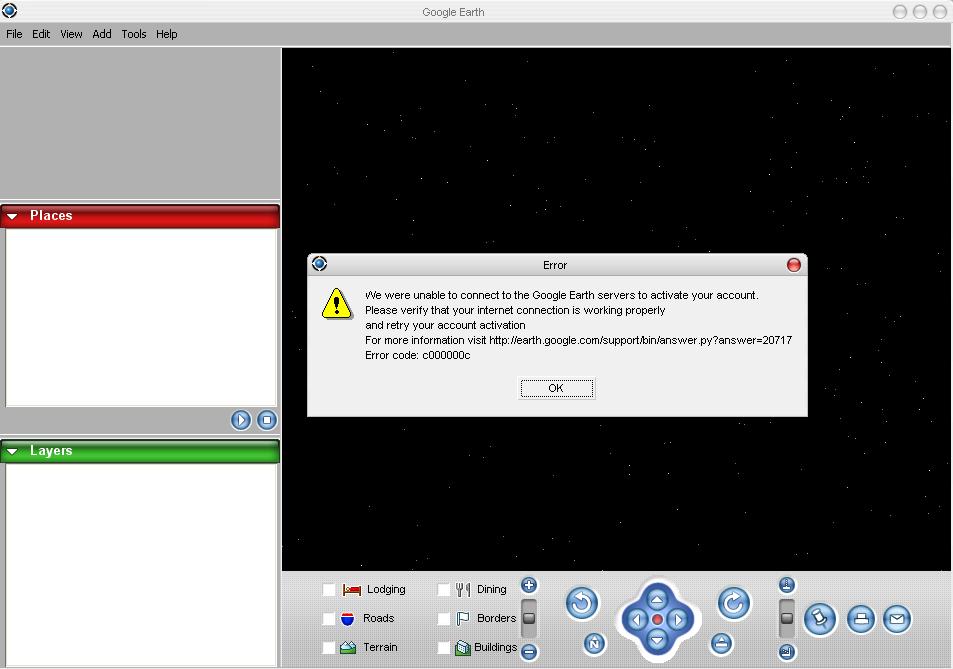
Task: Click the yellow warning icon in the dialog
Action: point(337,303)
